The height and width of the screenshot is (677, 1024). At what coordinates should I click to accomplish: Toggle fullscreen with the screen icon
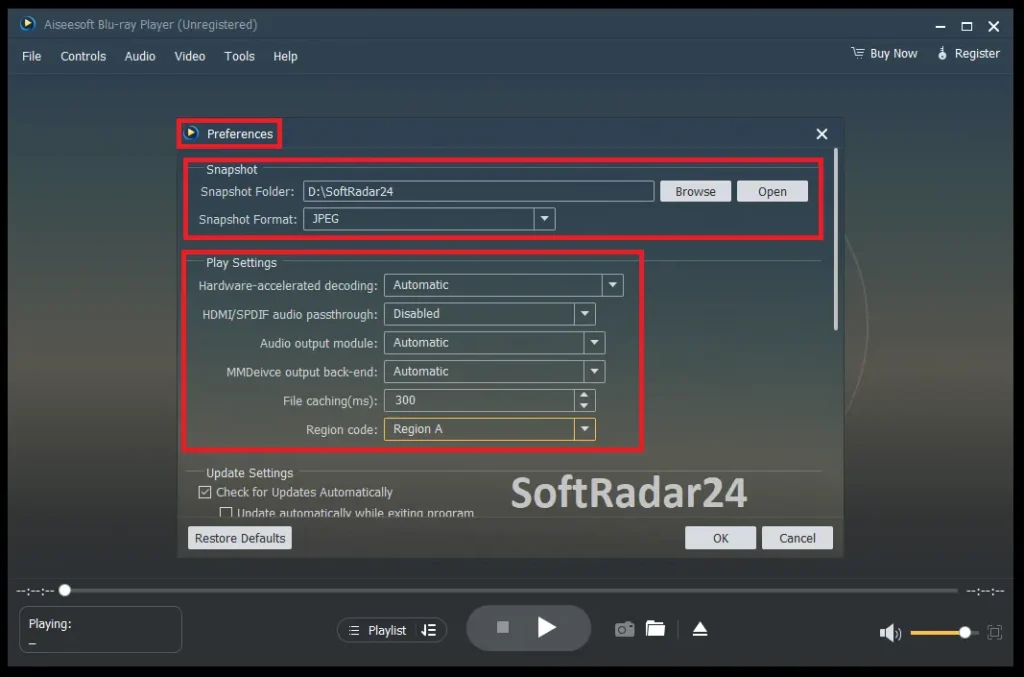click(993, 632)
